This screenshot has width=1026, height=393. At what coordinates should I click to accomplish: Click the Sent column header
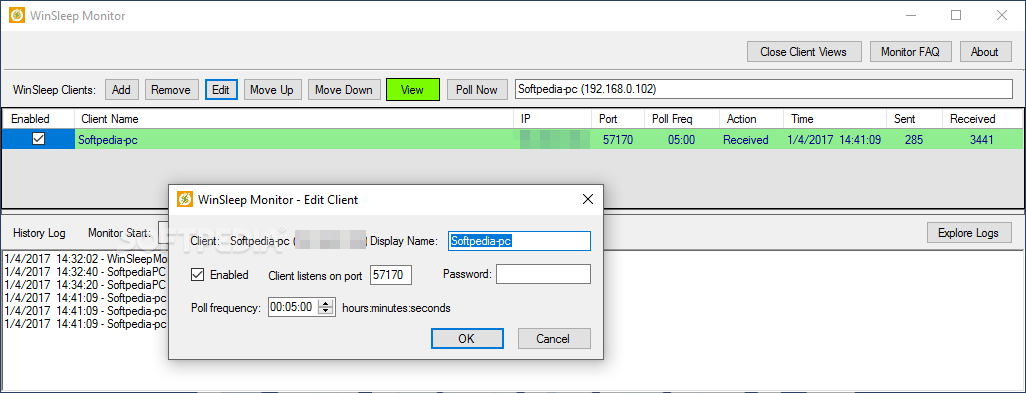coord(914,119)
